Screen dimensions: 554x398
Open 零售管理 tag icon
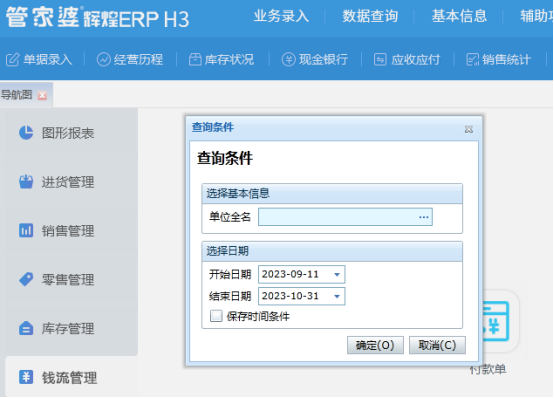tap(26, 279)
